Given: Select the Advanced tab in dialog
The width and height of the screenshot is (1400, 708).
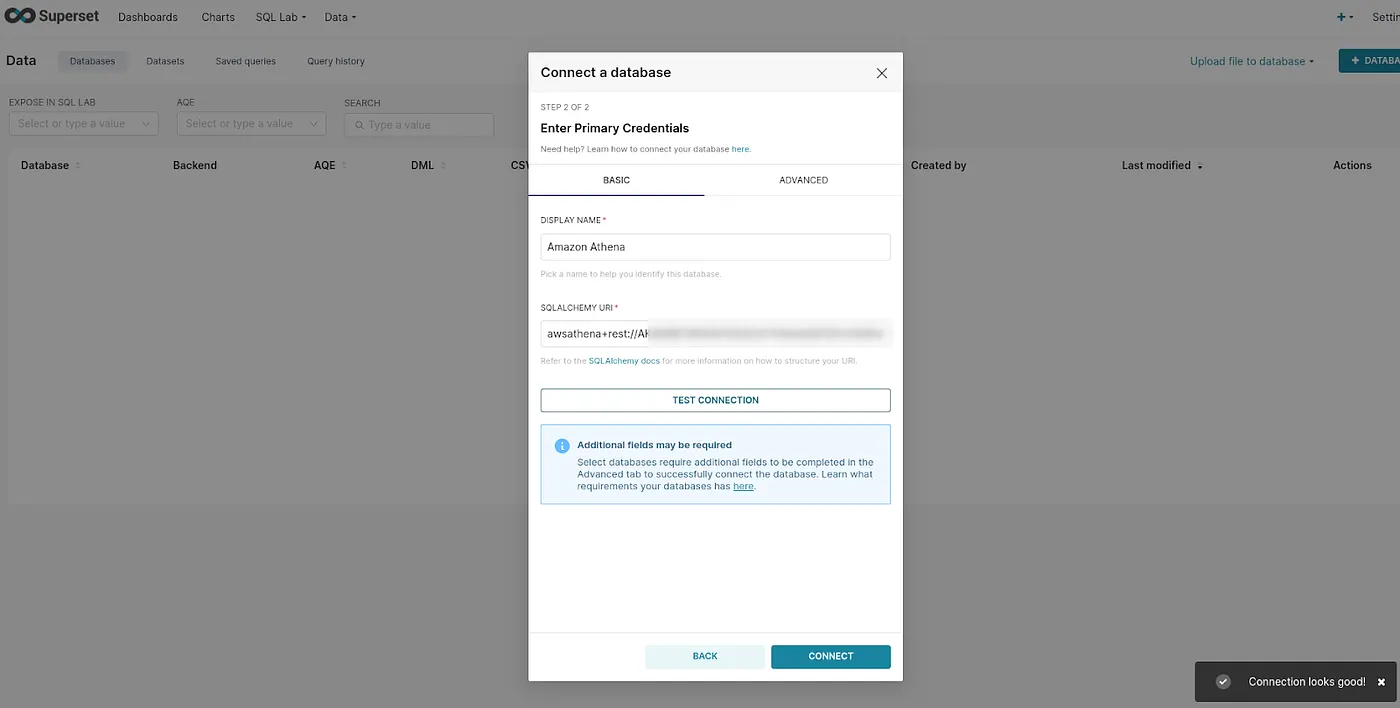Looking at the screenshot, I should coord(803,180).
